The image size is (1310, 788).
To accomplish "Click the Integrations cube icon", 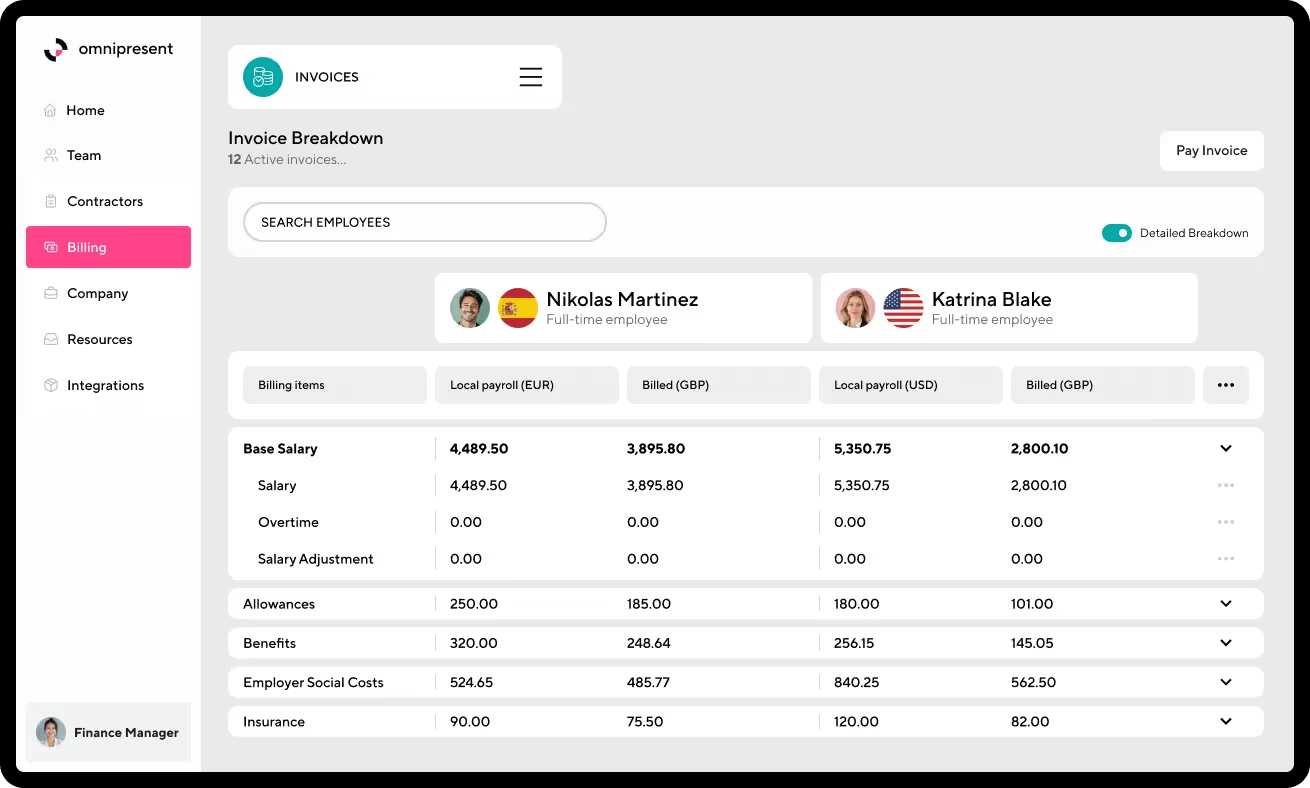I will pos(50,385).
